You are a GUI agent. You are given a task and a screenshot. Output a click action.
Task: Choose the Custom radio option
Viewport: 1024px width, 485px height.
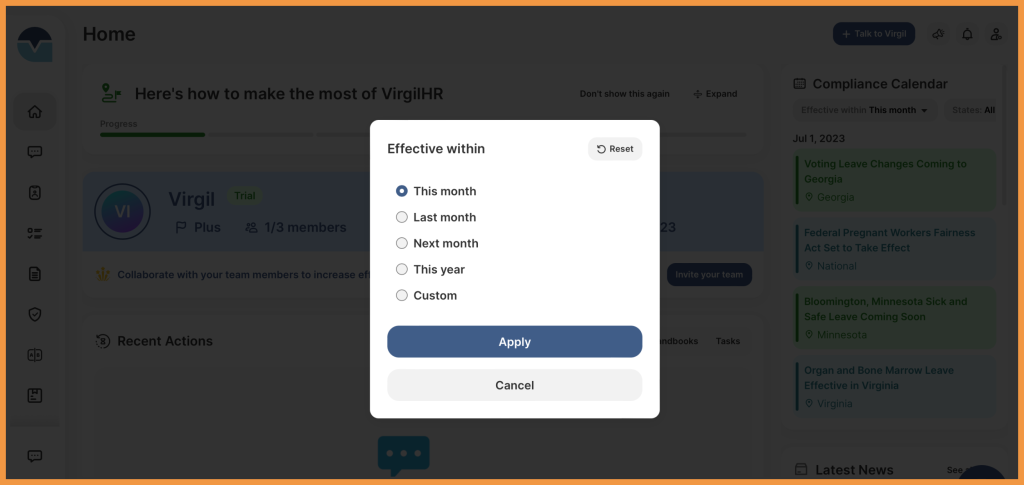[x=426, y=296]
